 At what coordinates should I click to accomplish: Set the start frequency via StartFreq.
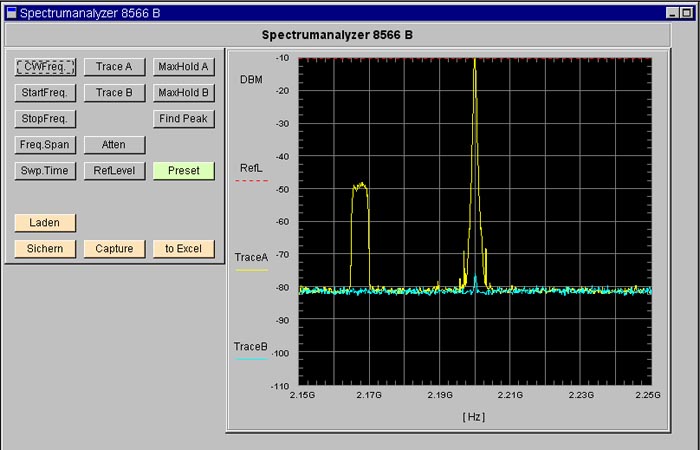click(46, 93)
